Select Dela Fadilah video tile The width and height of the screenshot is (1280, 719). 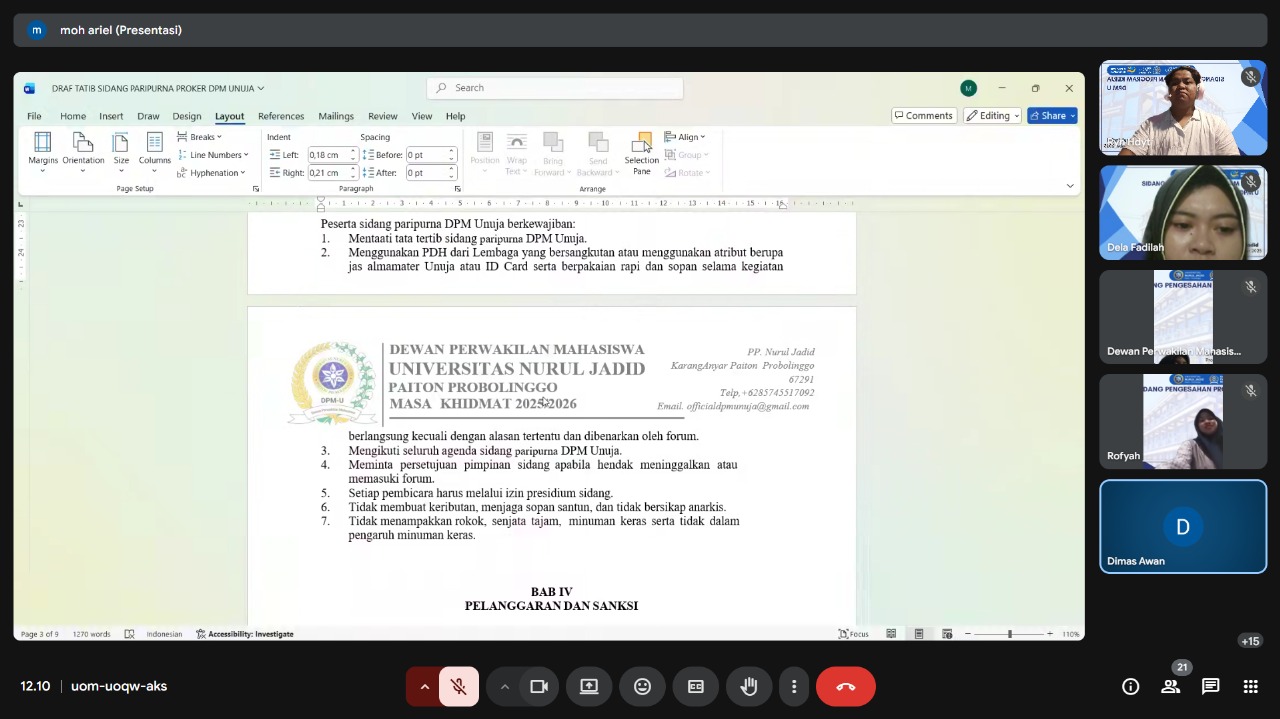pyautogui.click(x=1183, y=212)
